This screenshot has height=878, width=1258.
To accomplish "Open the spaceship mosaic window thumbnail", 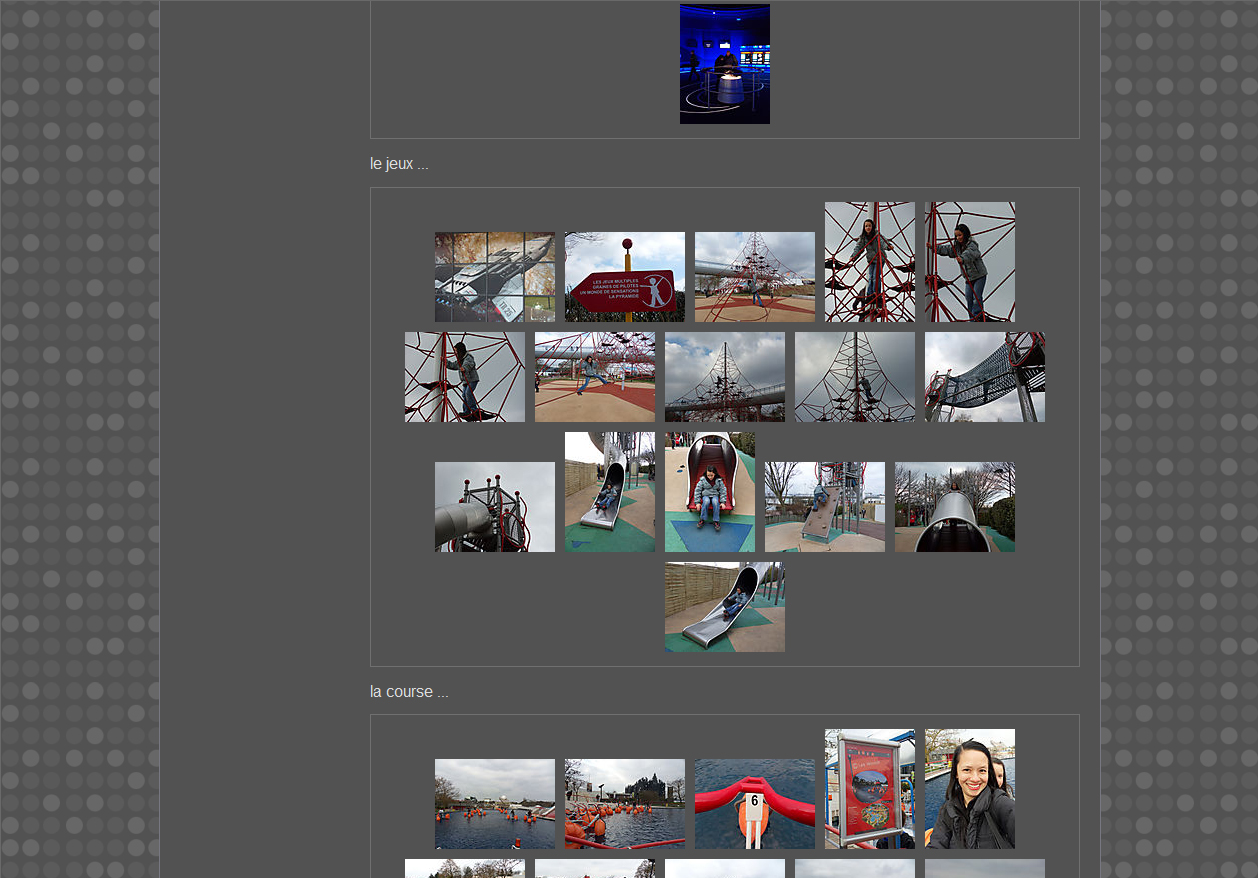I will click(494, 277).
